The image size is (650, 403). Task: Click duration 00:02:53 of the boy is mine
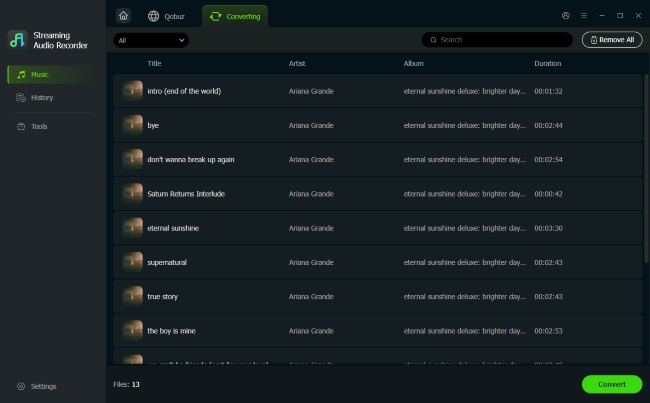(x=548, y=331)
